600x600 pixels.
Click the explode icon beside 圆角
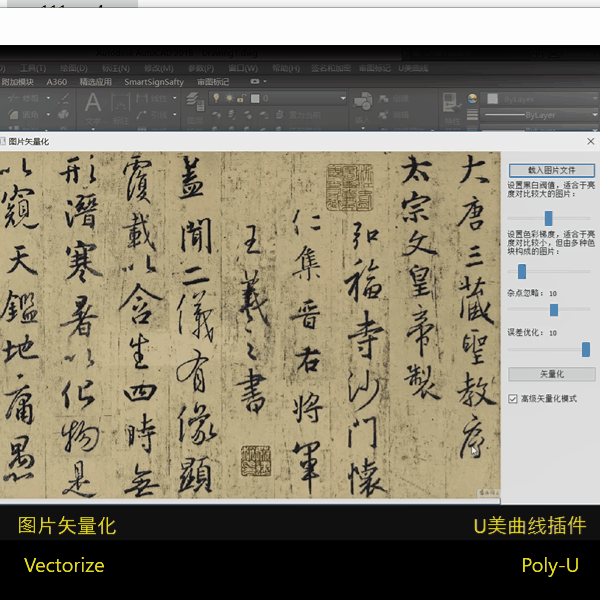coord(64,114)
